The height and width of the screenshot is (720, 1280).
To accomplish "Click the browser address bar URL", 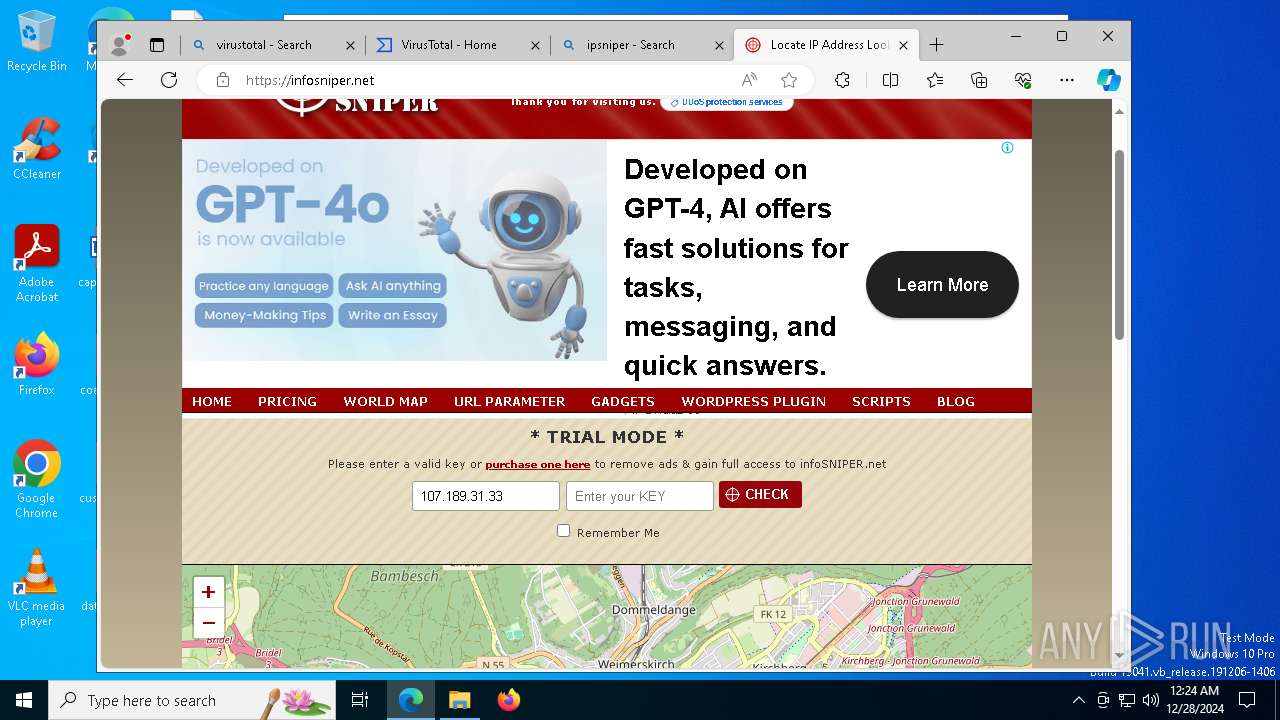I will pos(310,80).
